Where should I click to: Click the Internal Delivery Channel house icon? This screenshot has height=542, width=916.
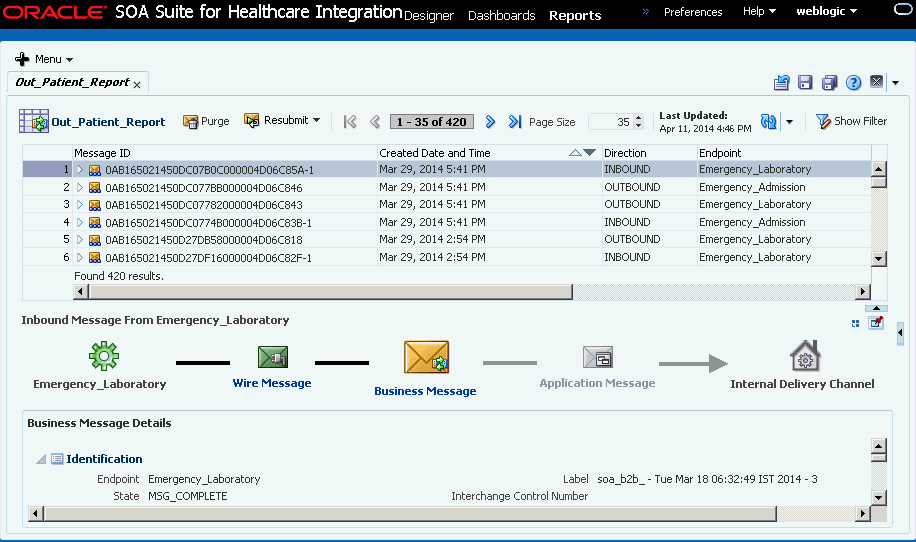805,356
